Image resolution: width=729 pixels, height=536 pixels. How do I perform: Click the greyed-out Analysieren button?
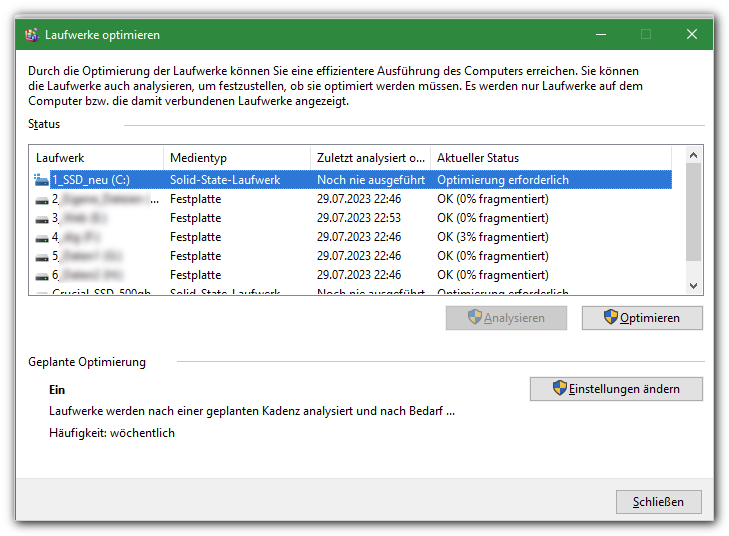click(506, 318)
